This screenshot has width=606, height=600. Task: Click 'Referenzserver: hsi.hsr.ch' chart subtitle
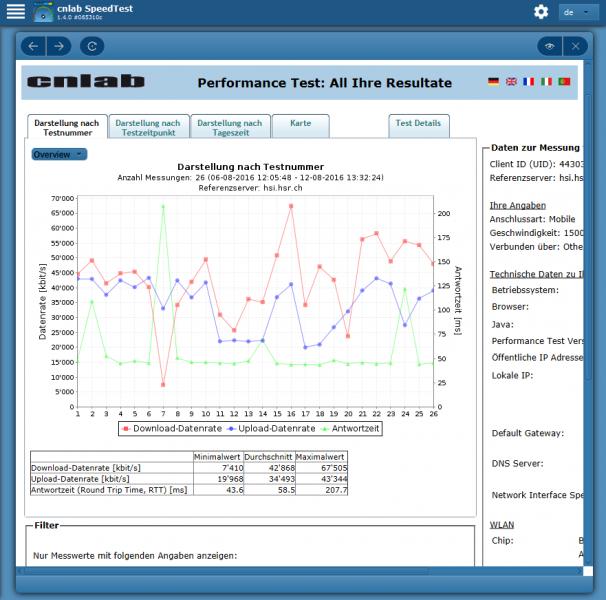[x=250, y=188]
